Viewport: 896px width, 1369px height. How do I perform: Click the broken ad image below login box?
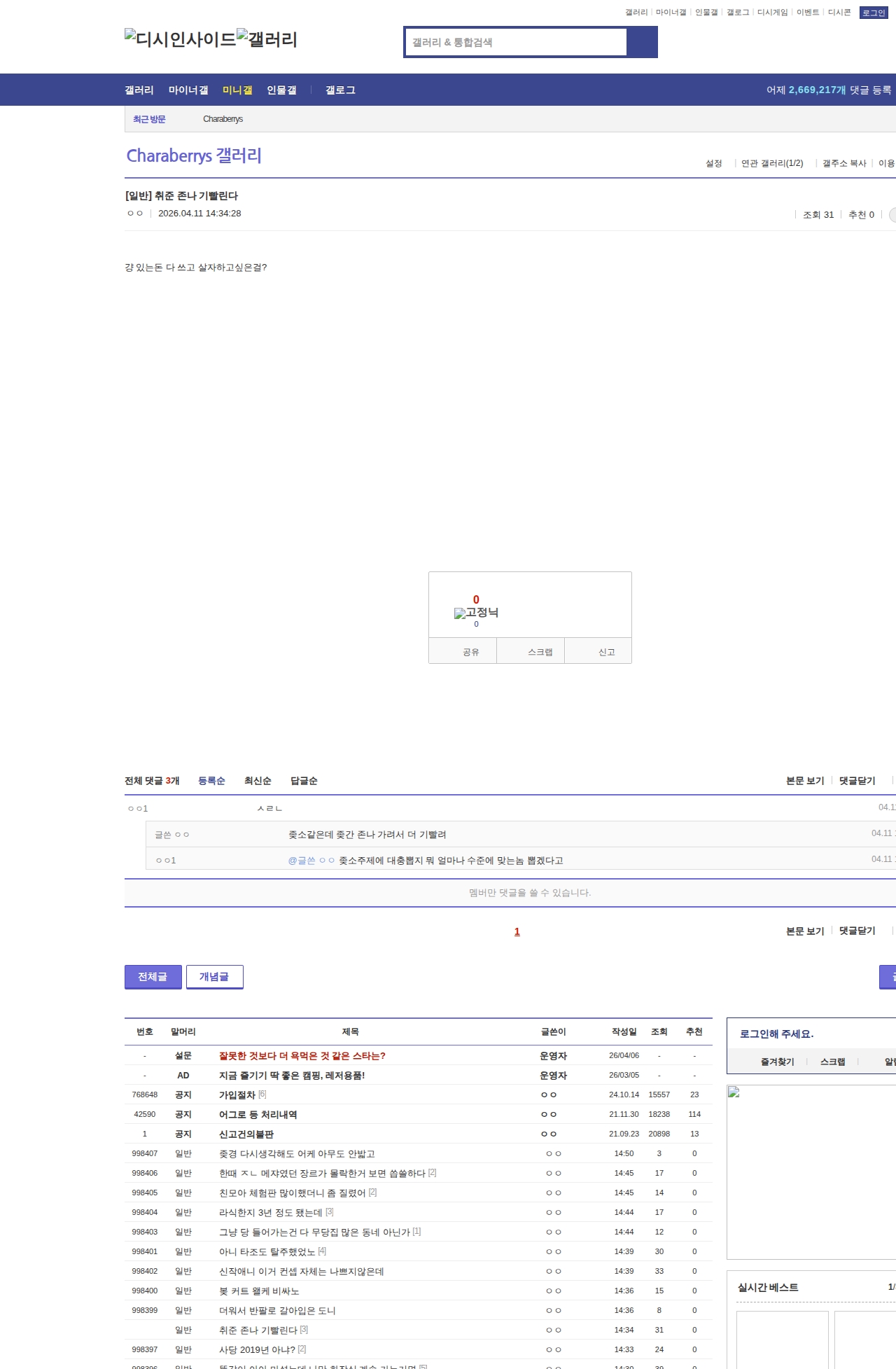pyautogui.click(x=734, y=1092)
